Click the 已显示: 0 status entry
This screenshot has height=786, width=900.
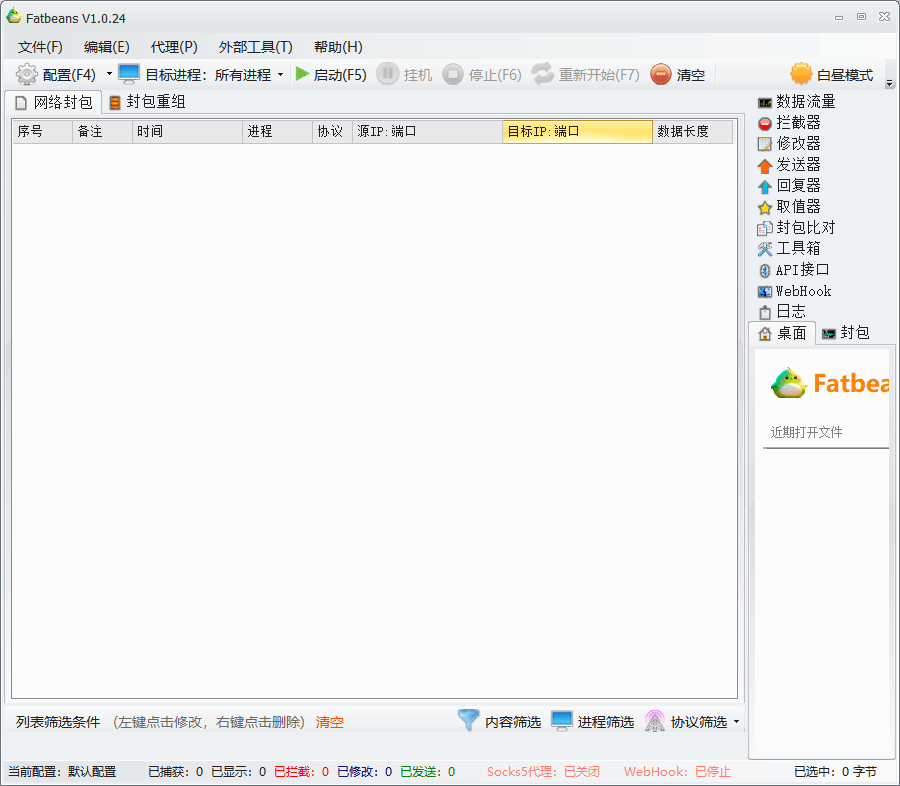238,772
